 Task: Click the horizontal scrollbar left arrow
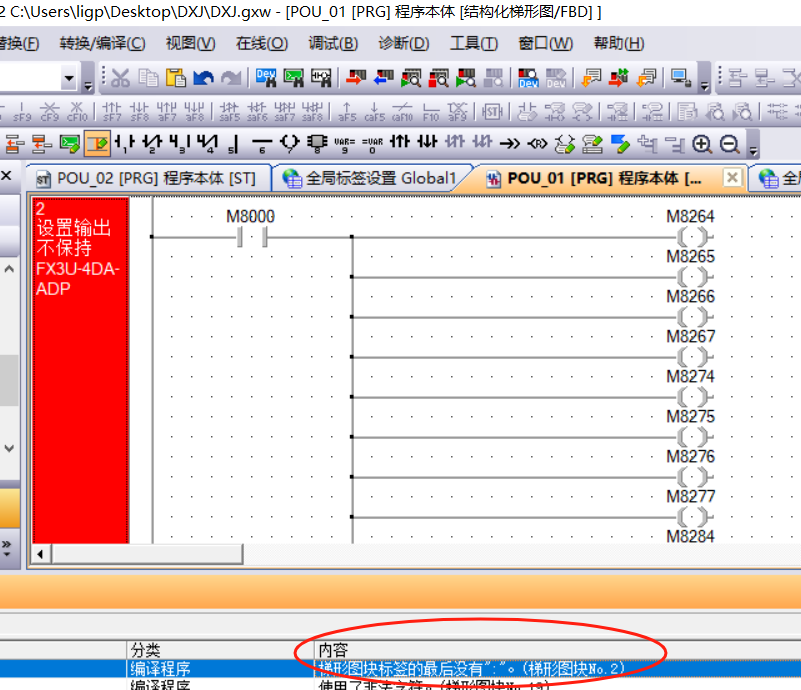[x=41, y=553]
